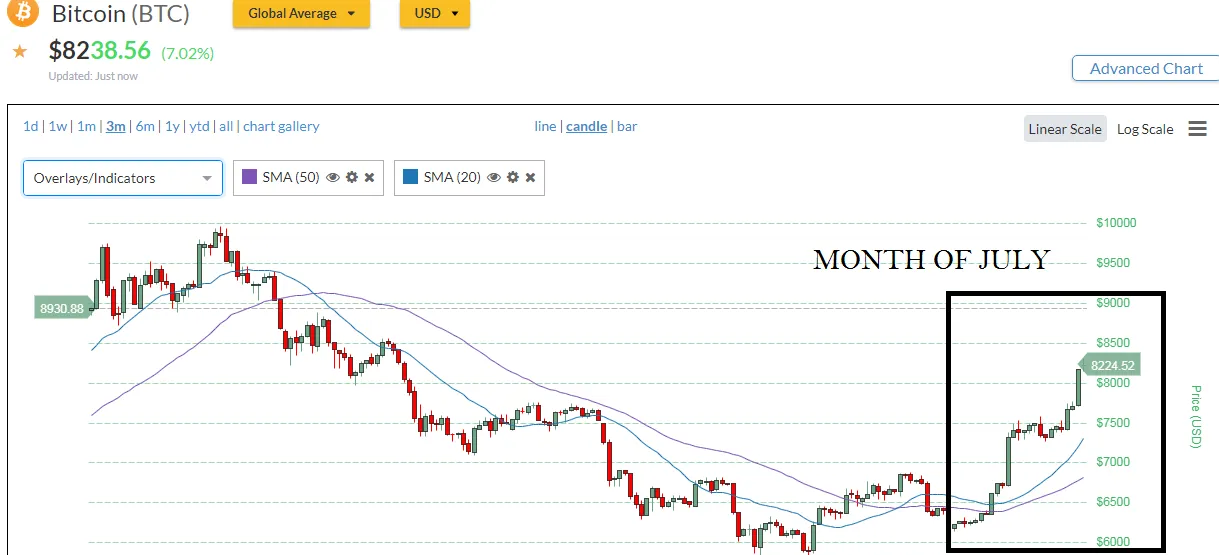Select the 1y time range

[172, 126]
